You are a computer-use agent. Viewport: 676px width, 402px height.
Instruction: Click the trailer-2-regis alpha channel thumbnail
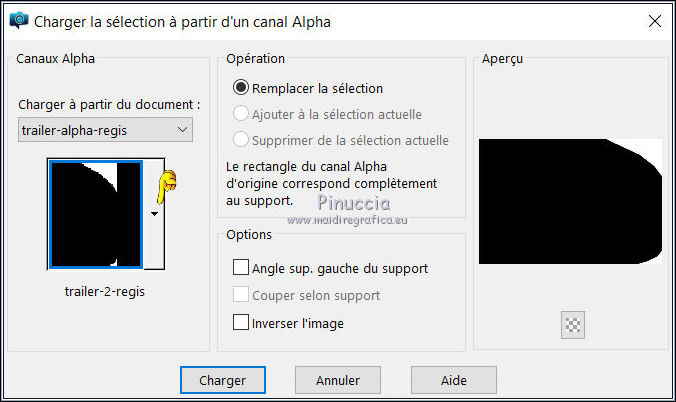tap(95, 215)
